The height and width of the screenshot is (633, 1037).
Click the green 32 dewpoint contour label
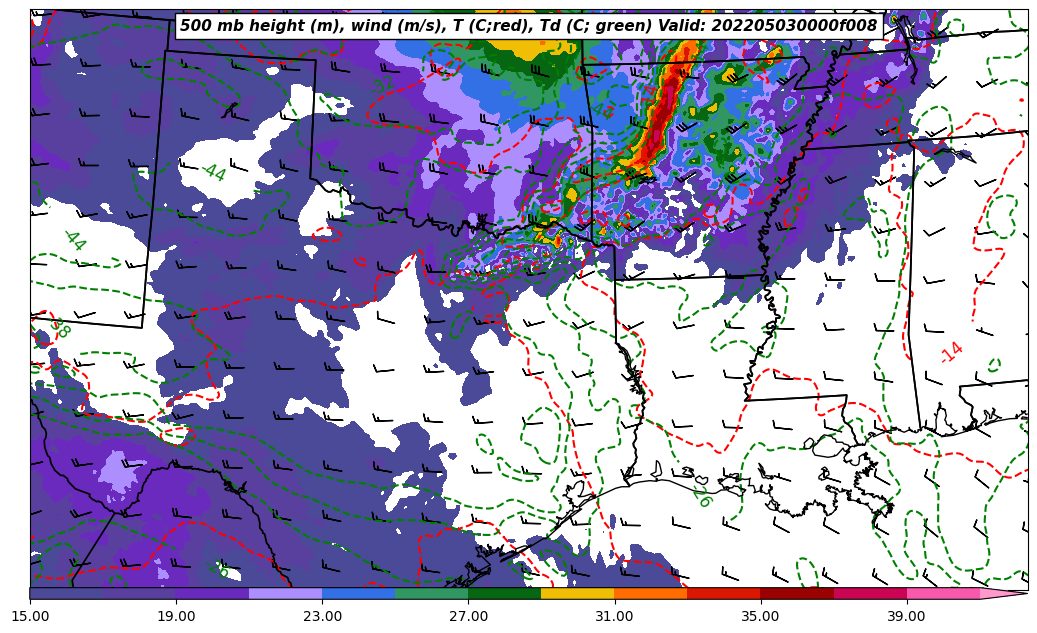click(382, 84)
